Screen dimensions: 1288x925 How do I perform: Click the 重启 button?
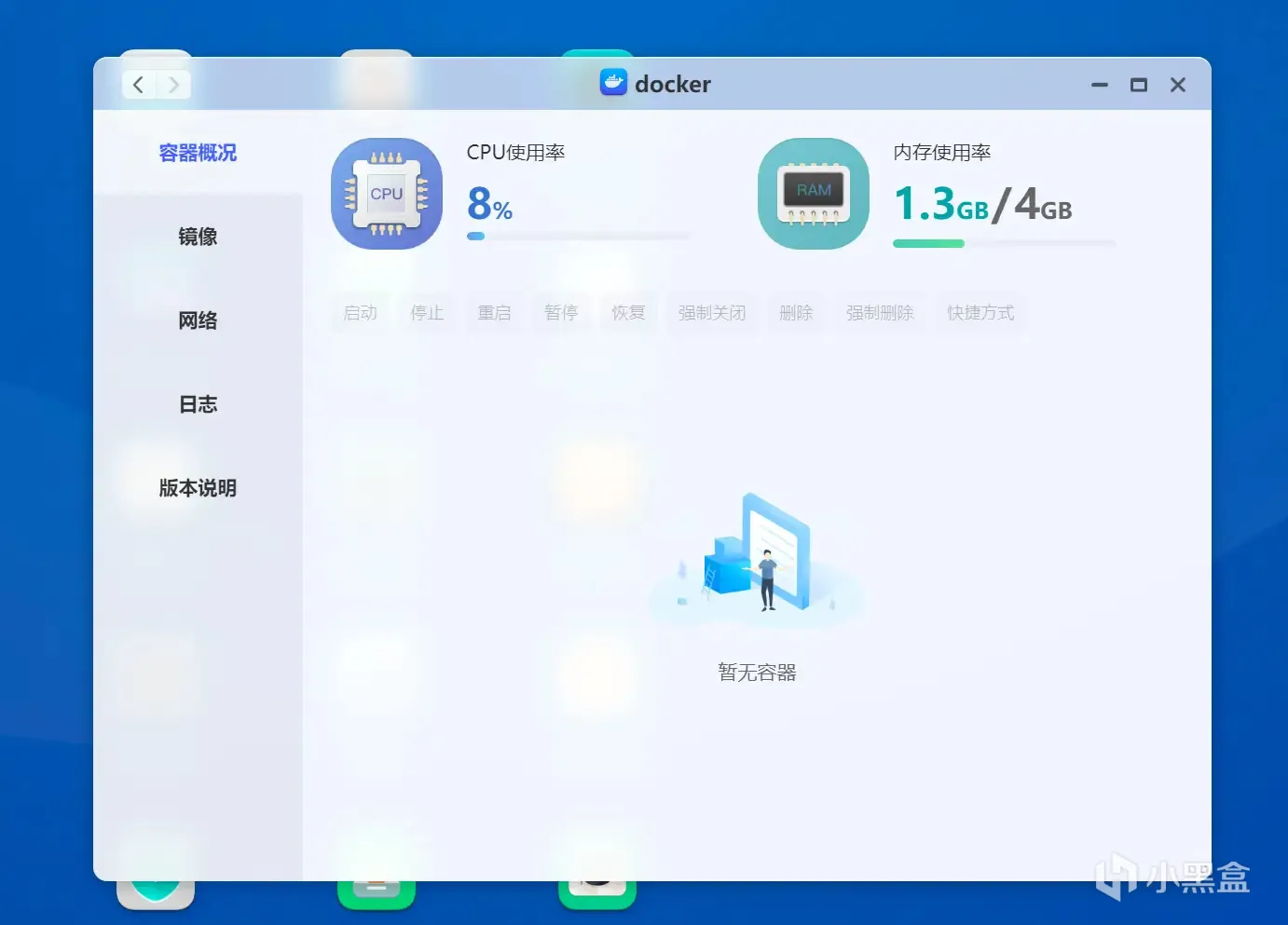(x=495, y=313)
